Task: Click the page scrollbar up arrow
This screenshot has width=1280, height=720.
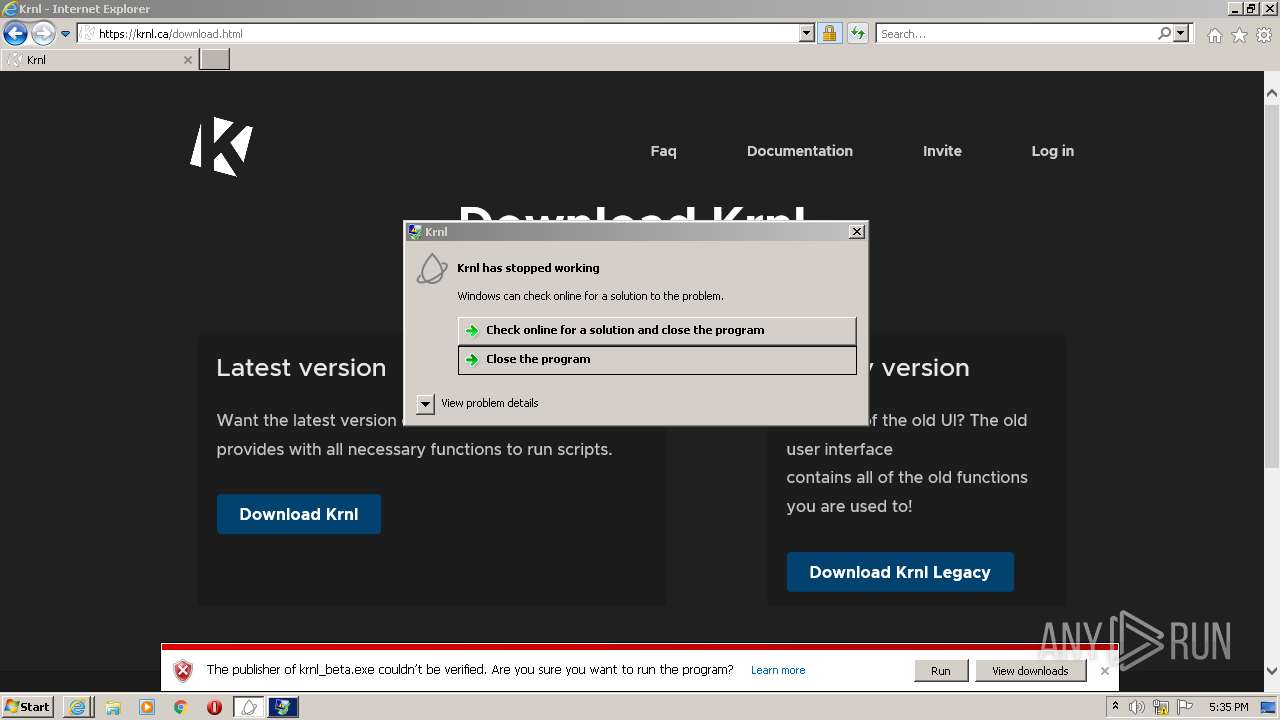Action: coord(1271,94)
